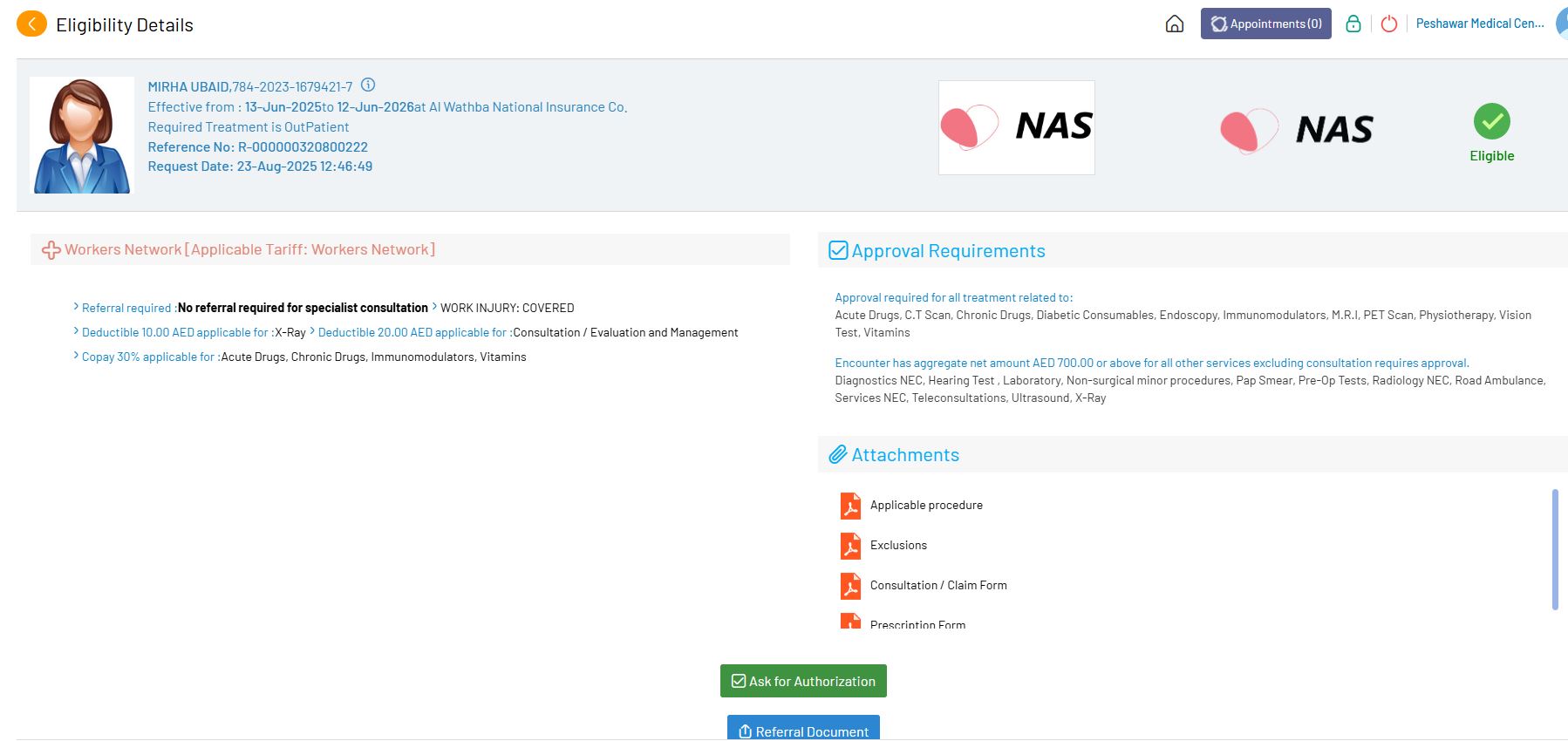Open Appointments (0) button
This screenshot has height=741, width=1568.
[x=1265, y=24]
